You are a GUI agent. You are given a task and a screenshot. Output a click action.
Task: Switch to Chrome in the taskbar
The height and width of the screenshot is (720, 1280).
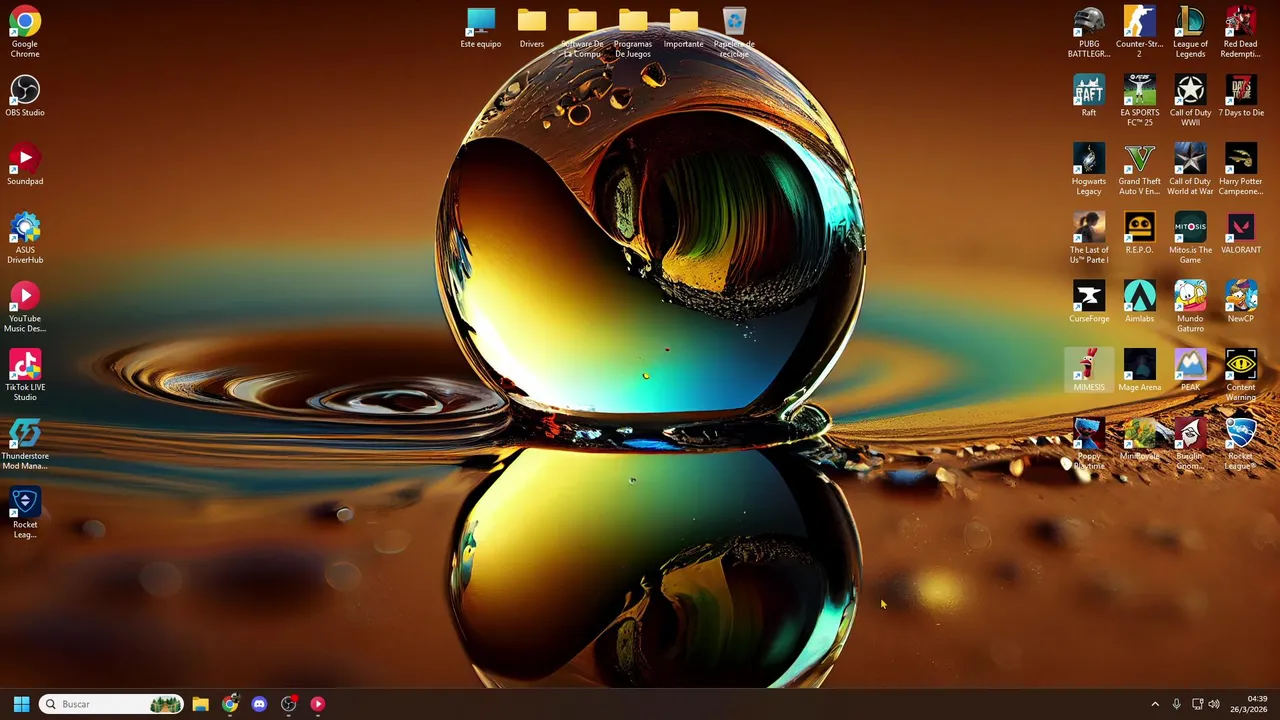(230, 704)
